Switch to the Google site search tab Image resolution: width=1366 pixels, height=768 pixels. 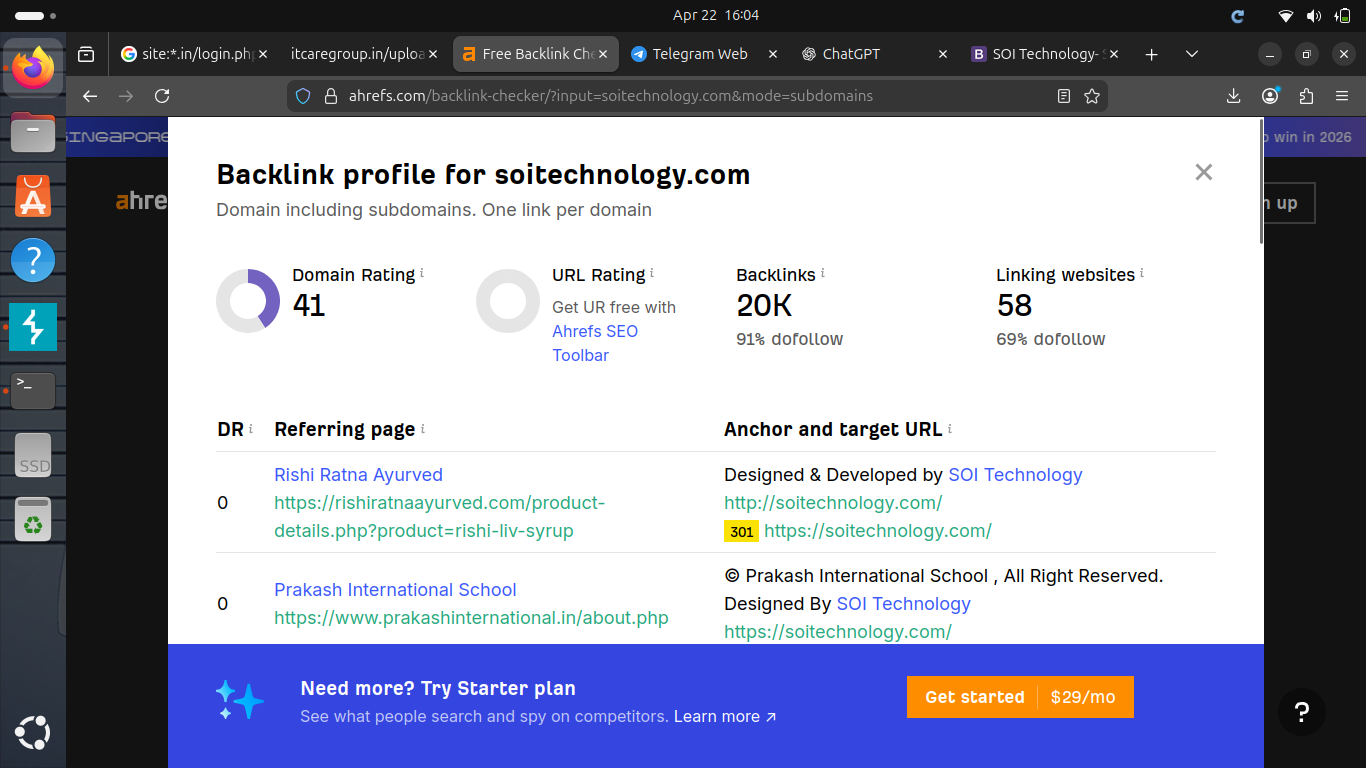(194, 54)
